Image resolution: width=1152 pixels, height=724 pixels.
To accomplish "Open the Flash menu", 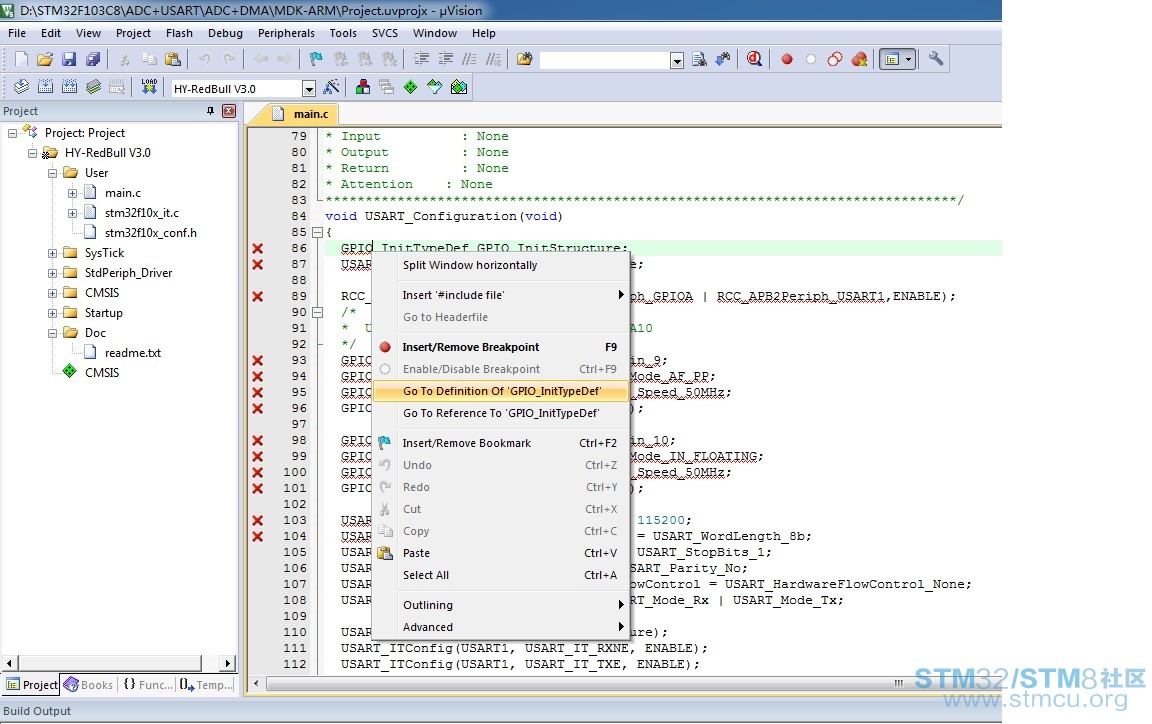I will point(179,33).
